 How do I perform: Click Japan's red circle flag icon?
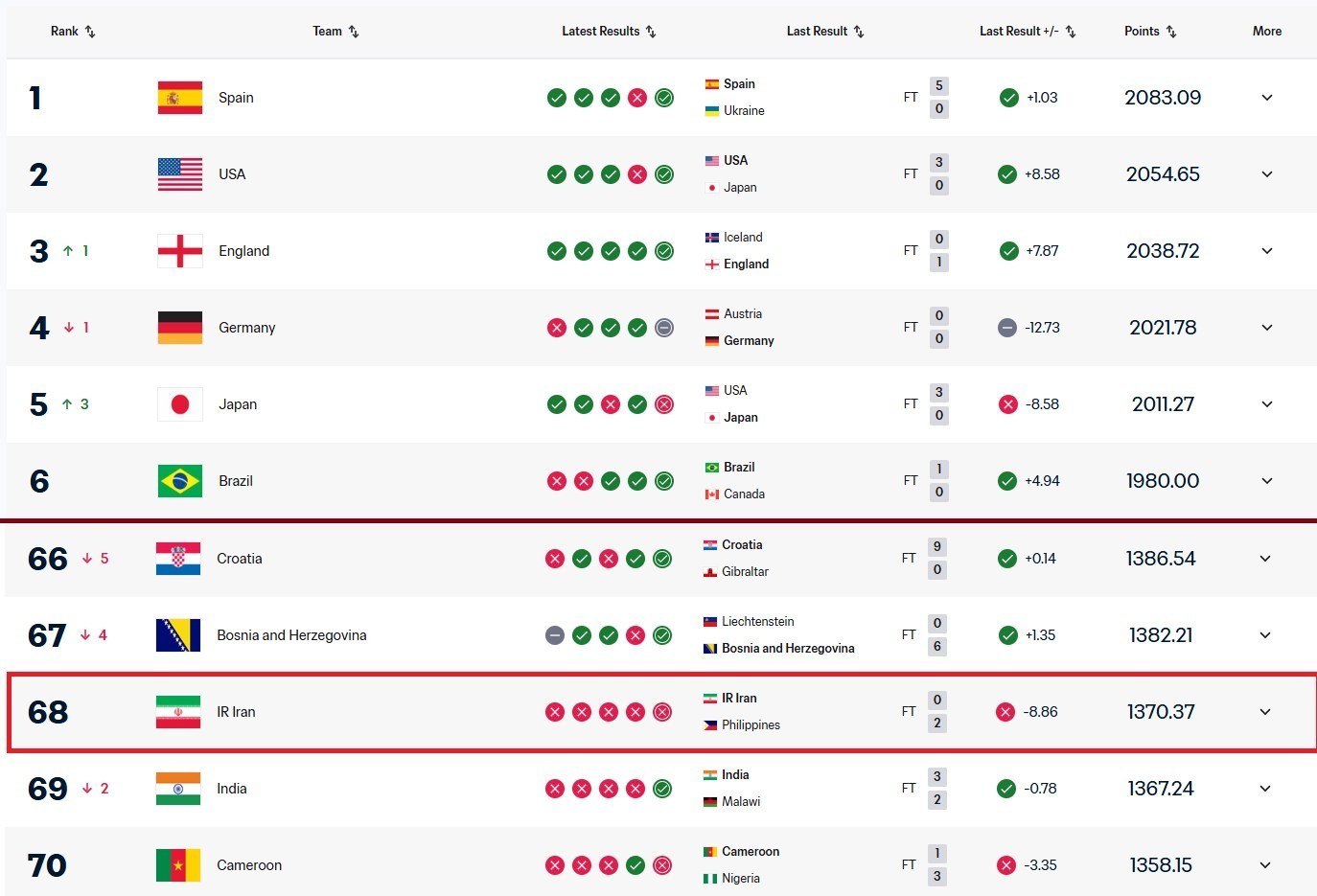(x=179, y=404)
